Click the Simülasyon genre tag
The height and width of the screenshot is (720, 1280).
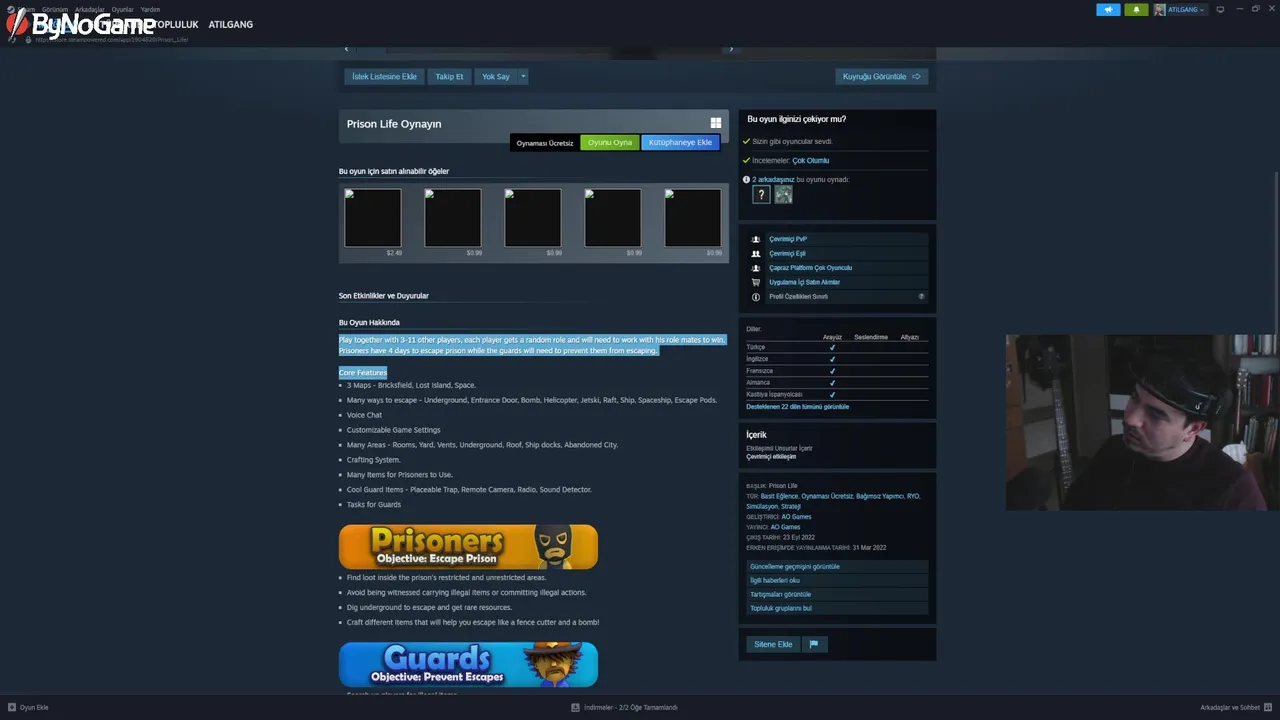point(761,506)
